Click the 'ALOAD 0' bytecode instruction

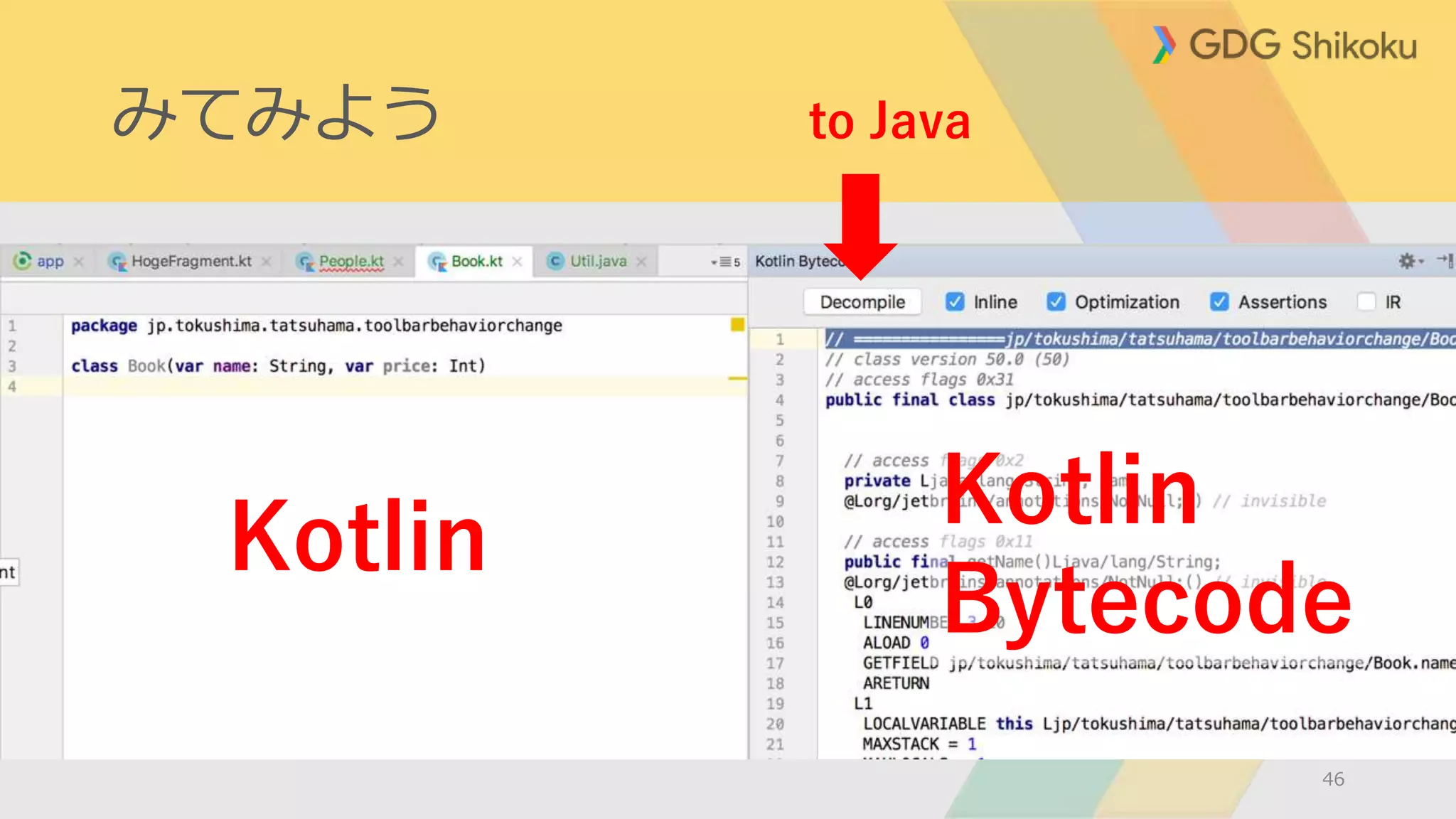[x=896, y=643]
